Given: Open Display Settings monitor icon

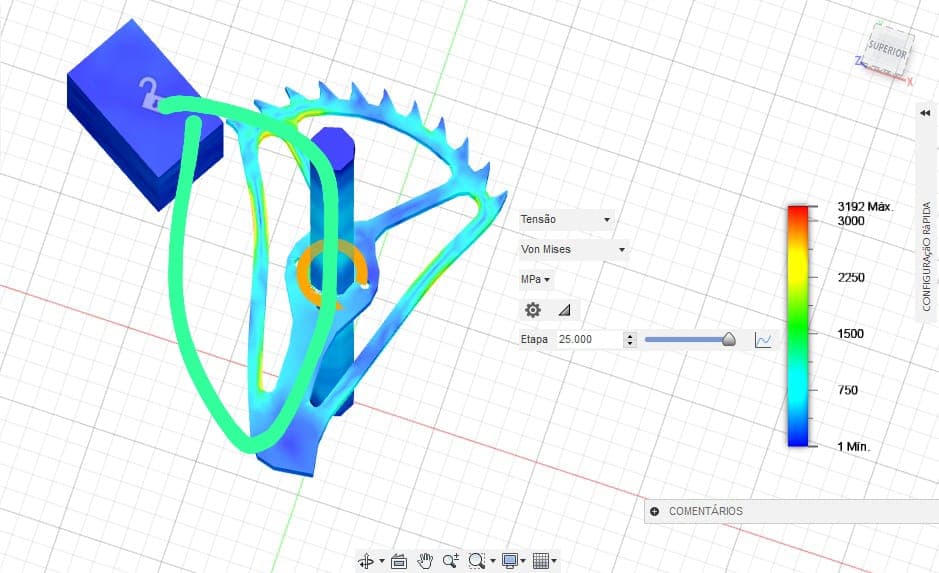Looking at the screenshot, I should tap(510, 561).
